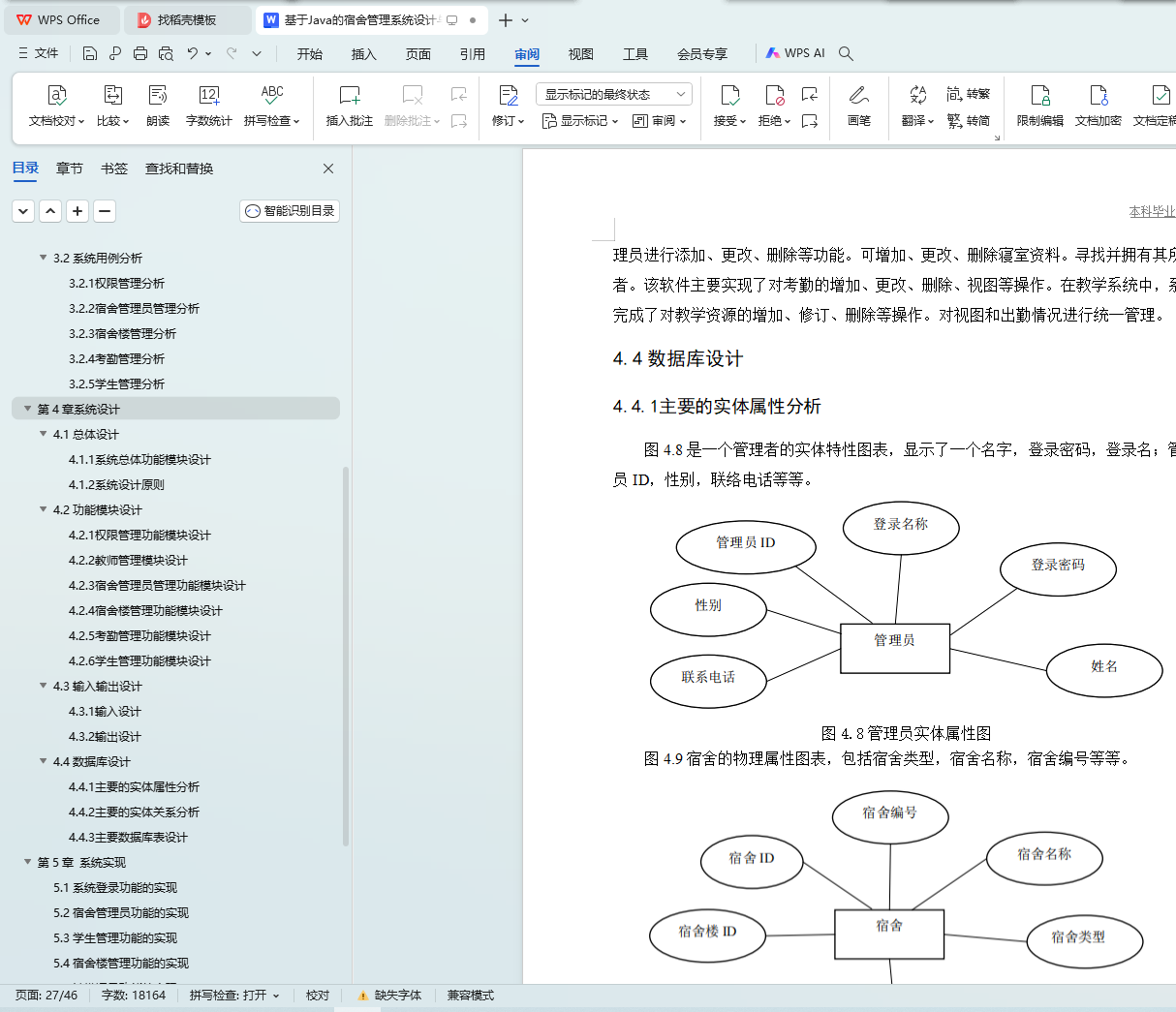Image resolution: width=1176 pixels, height=1012 pixels.
Task: Click 缺失字体 warning in status bar
Action: pyautogui.click(x=389, y=996)
